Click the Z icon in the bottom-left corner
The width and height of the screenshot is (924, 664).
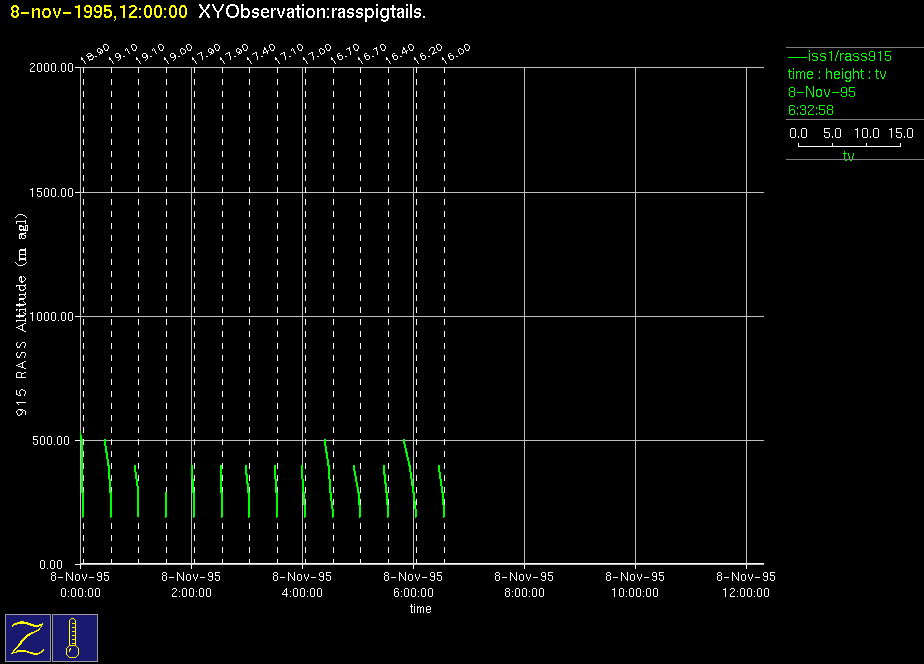(x=27, y=637)
